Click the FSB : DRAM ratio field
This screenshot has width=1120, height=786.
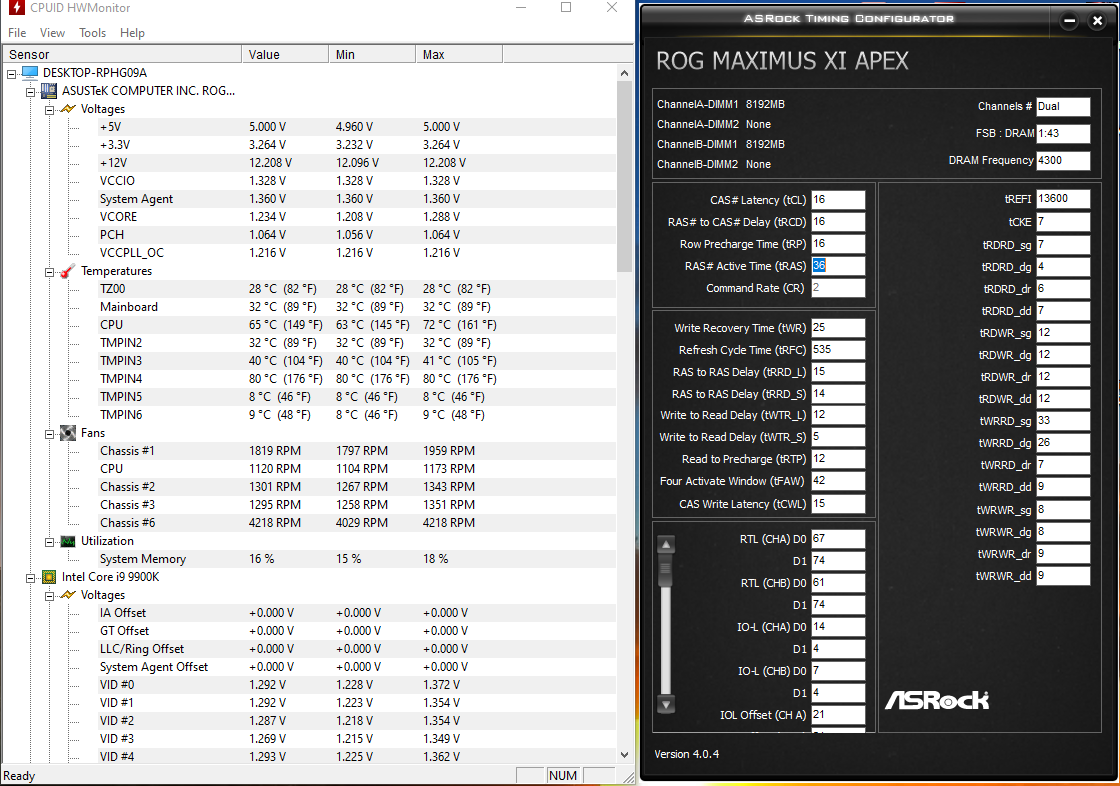click(x=1063, y=133)
